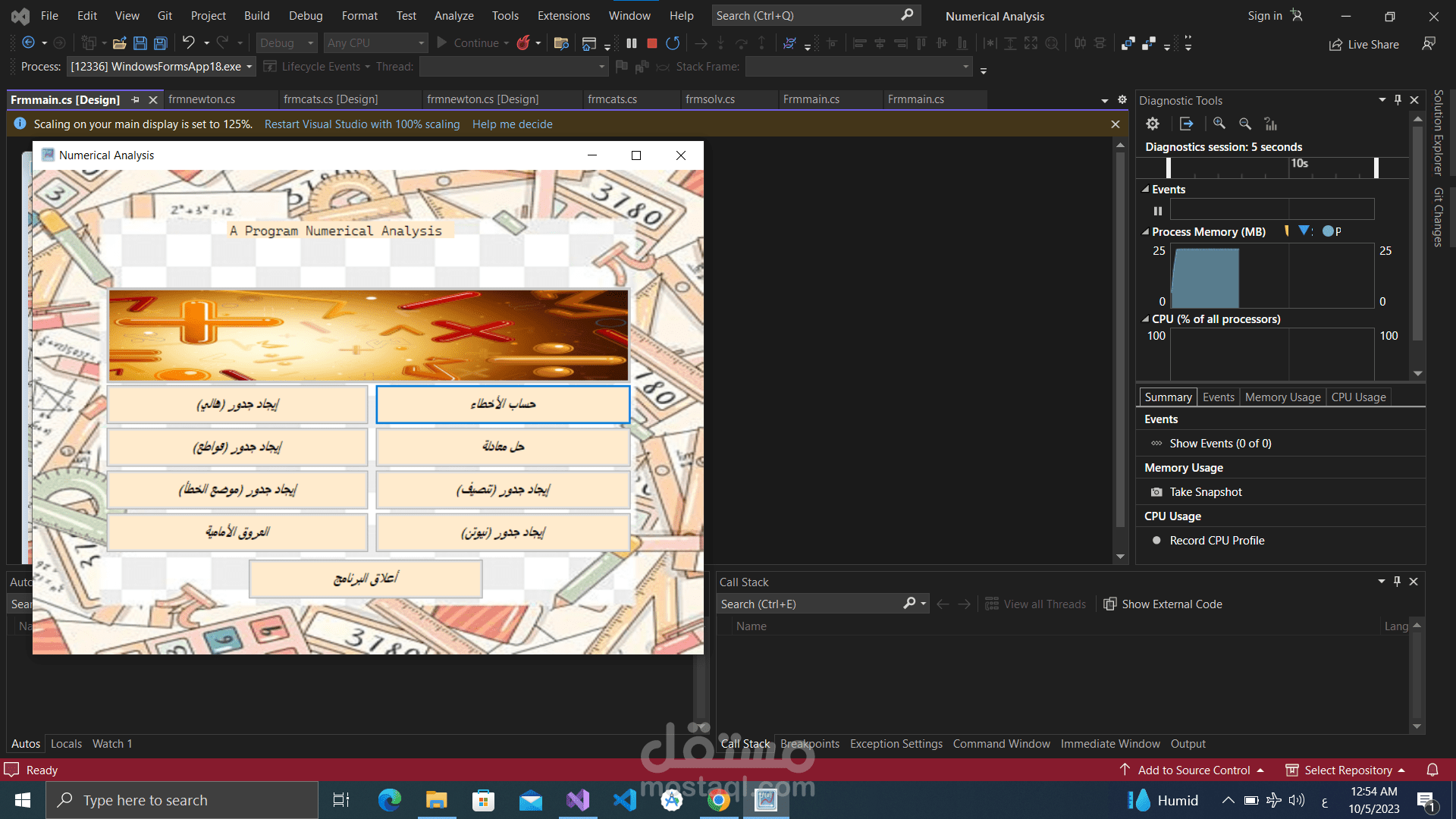Open Visual Studio Code from taskbar
This screenshot has width=1456, height=819.
pos(625,800)
